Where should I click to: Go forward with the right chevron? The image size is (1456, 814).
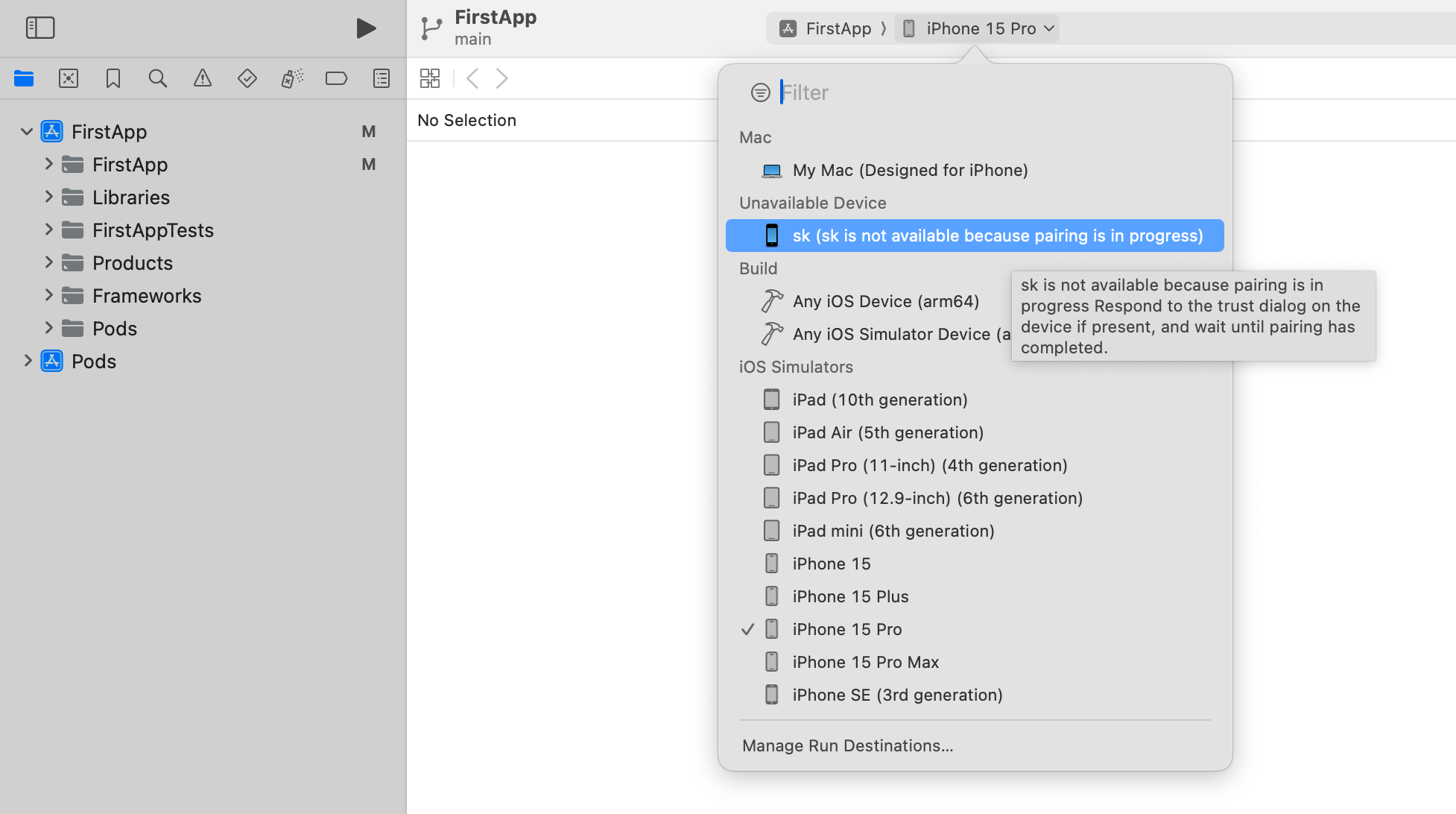click(502, 78)
